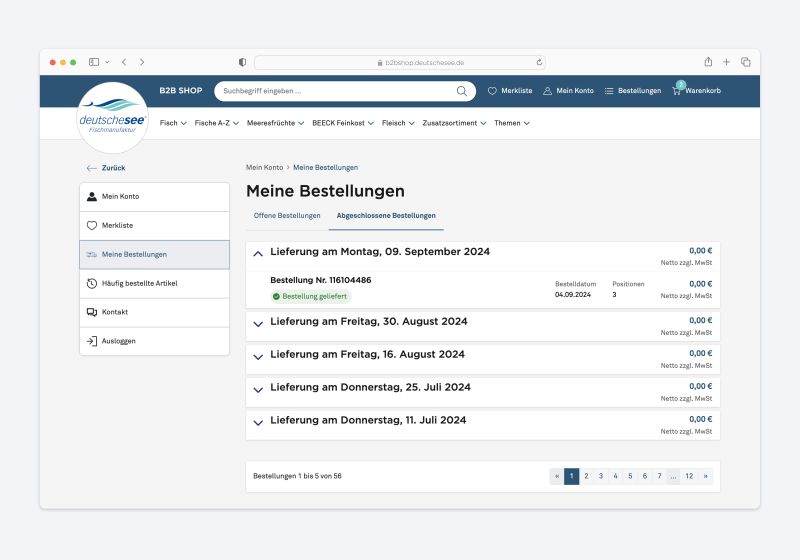
Task: Go back with the browser back arrow
Action: (x=124, y=62)
